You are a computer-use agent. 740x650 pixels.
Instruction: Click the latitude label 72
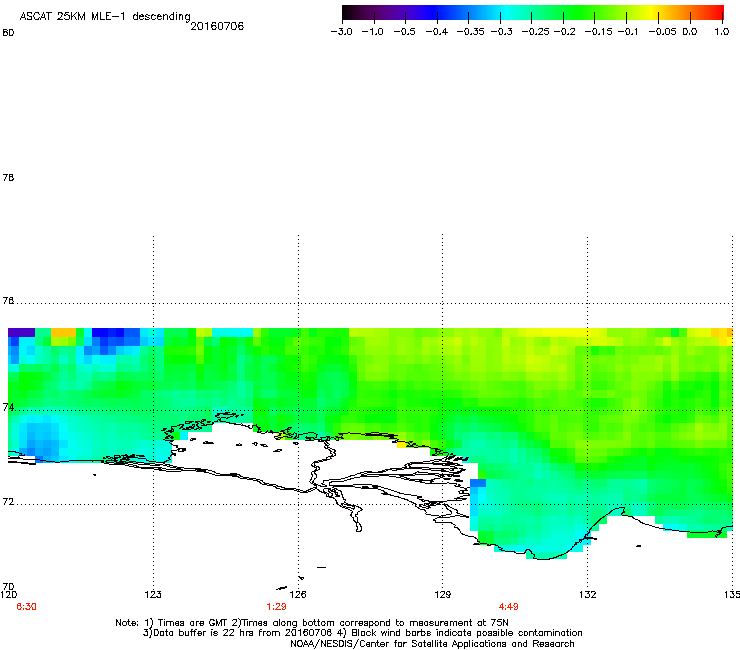click(8, 501)
